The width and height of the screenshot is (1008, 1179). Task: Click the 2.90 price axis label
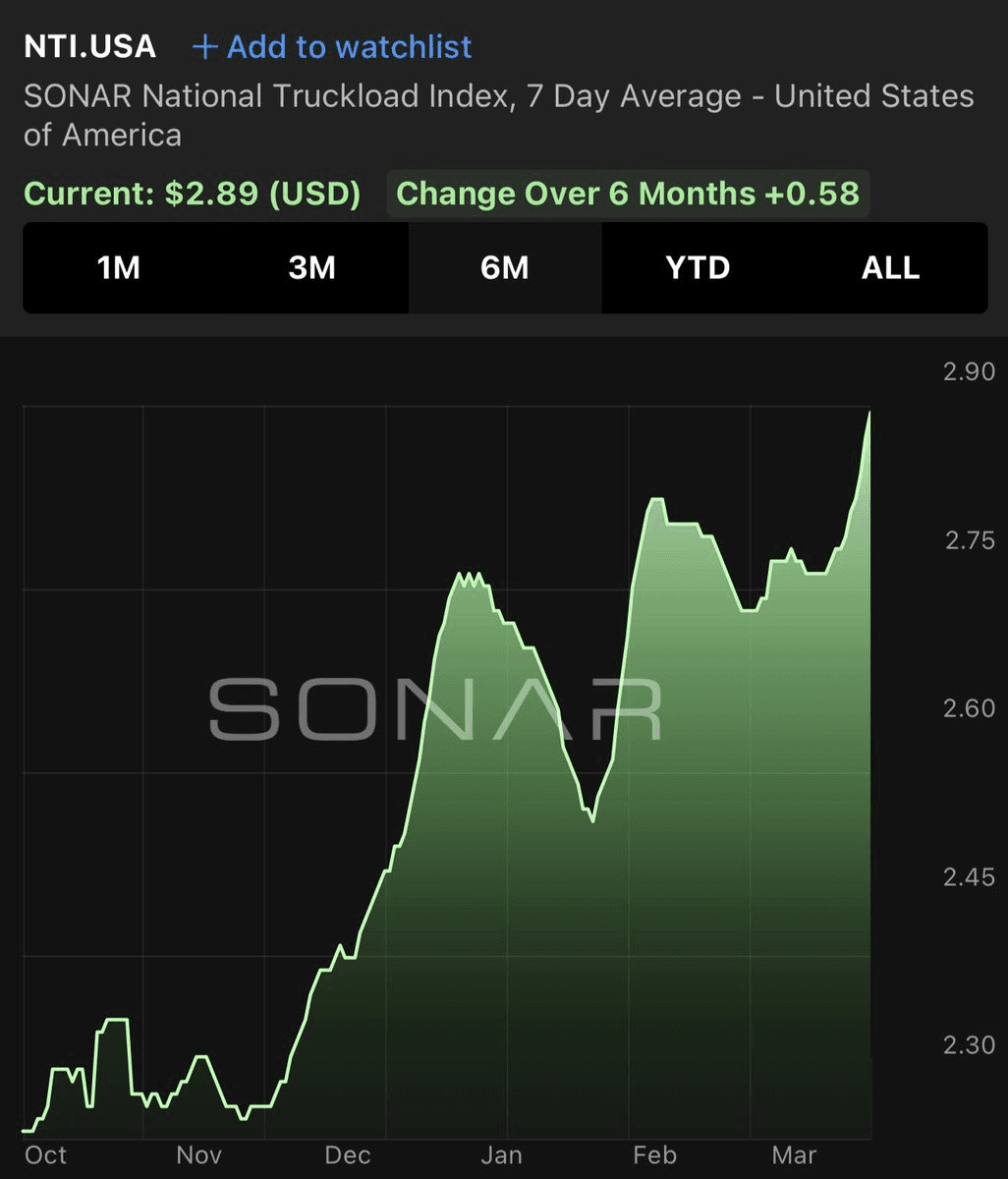969,371
